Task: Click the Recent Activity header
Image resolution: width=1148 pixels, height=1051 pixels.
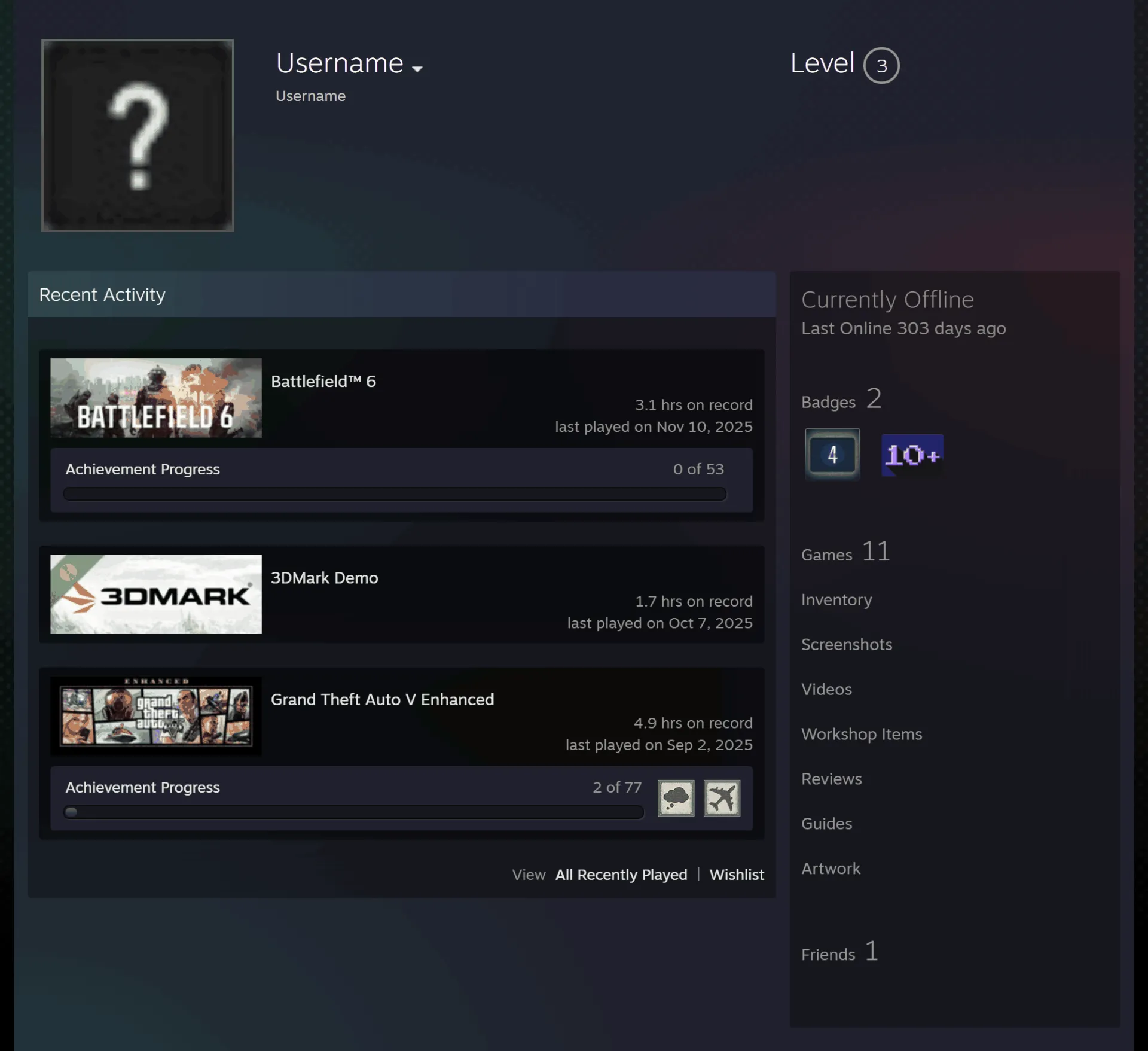Action: tap(402, 294)
